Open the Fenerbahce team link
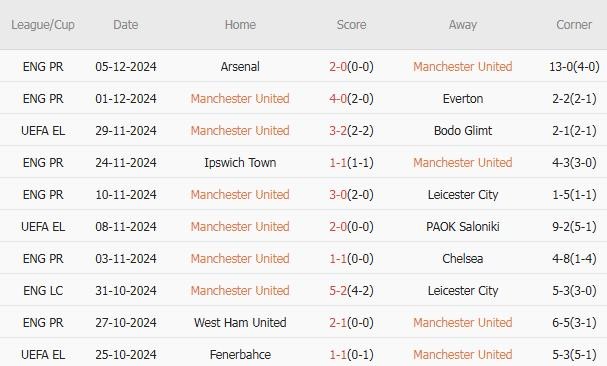607x366 pixels. click(x=240, y=354)
